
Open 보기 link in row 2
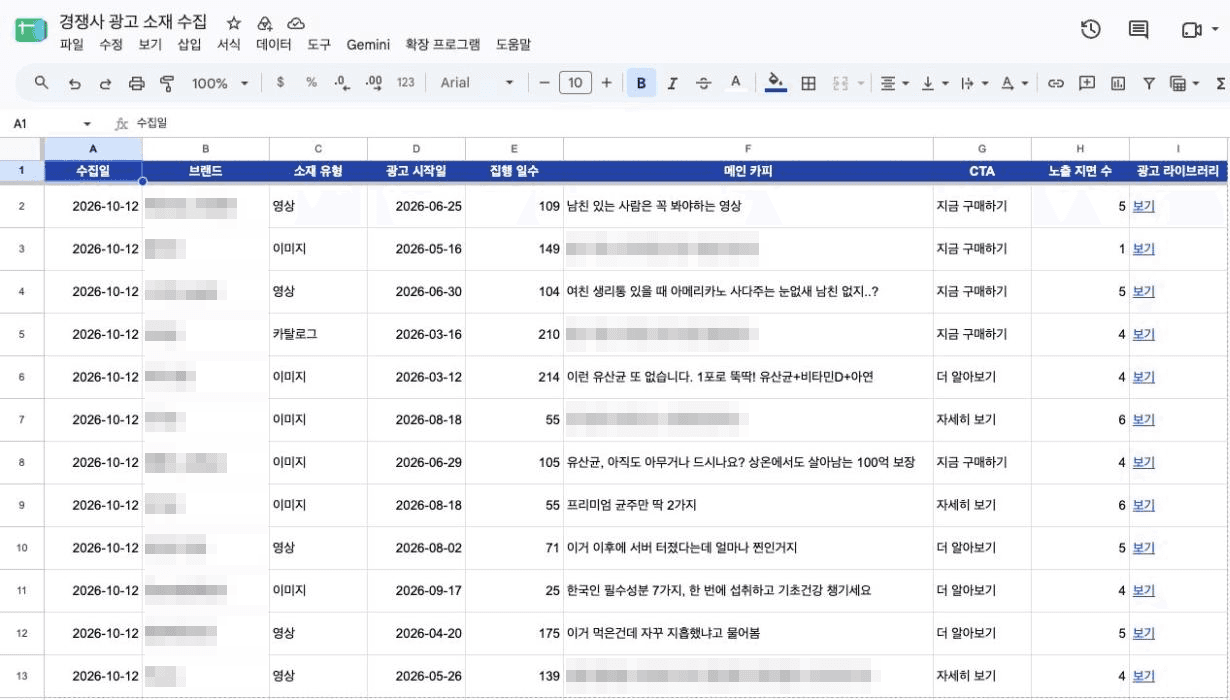tap(1143, 207)
